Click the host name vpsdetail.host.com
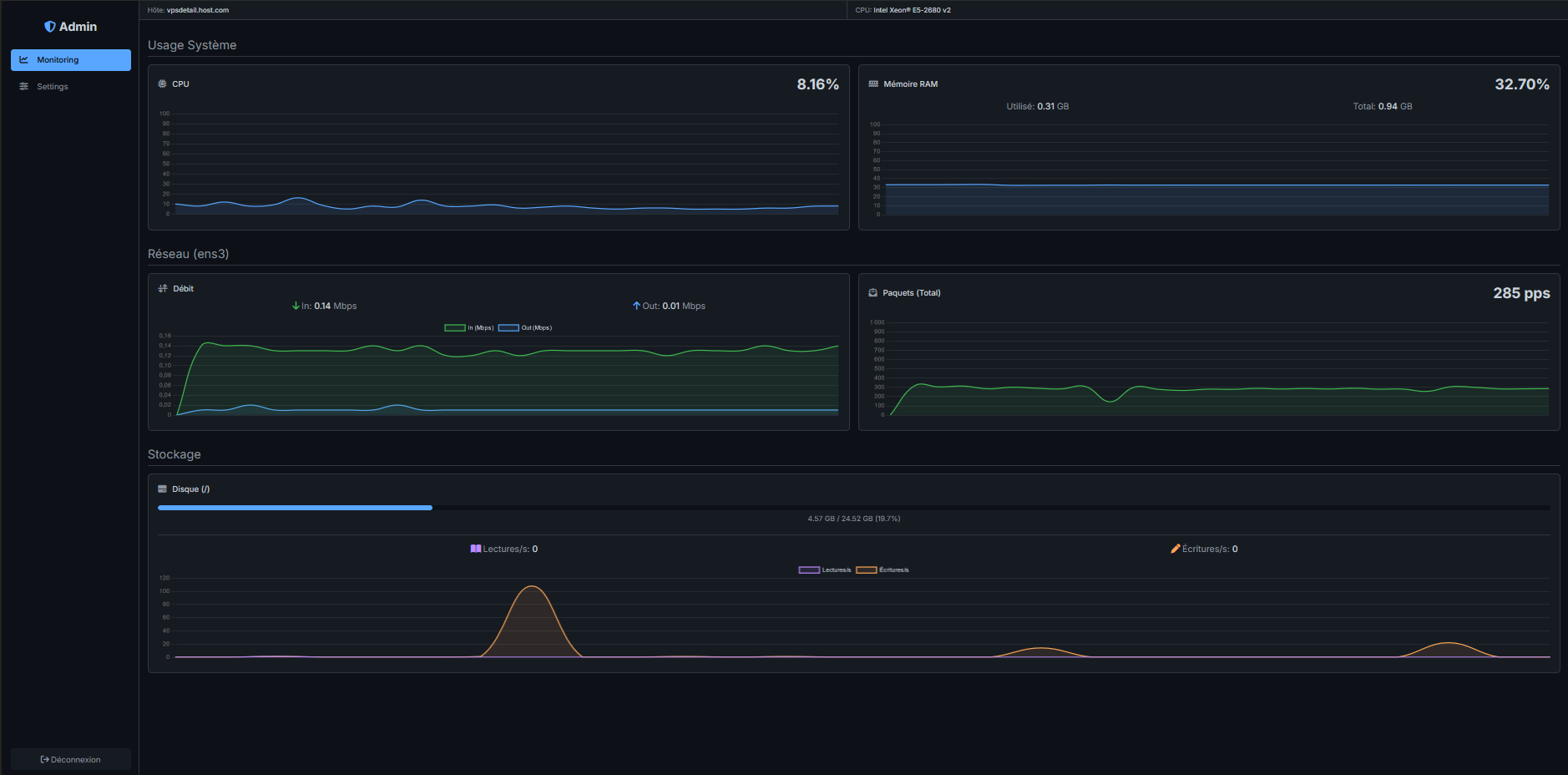 [x=198, y=10]
